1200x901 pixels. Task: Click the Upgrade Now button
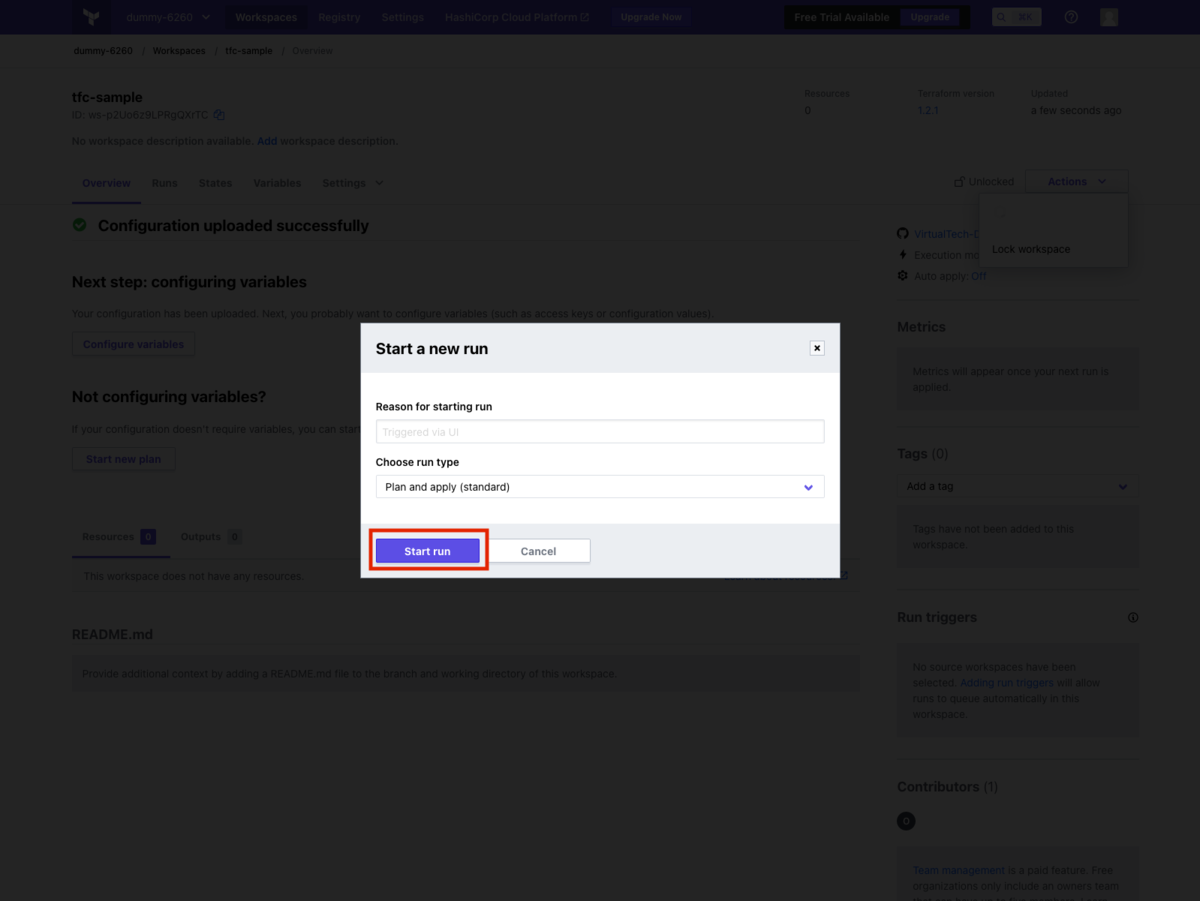[x=651, y=17]
